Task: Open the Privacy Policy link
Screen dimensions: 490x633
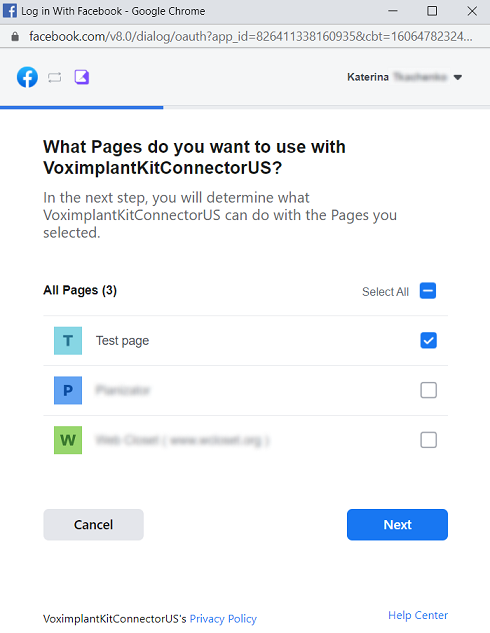Action: point(223,619)
